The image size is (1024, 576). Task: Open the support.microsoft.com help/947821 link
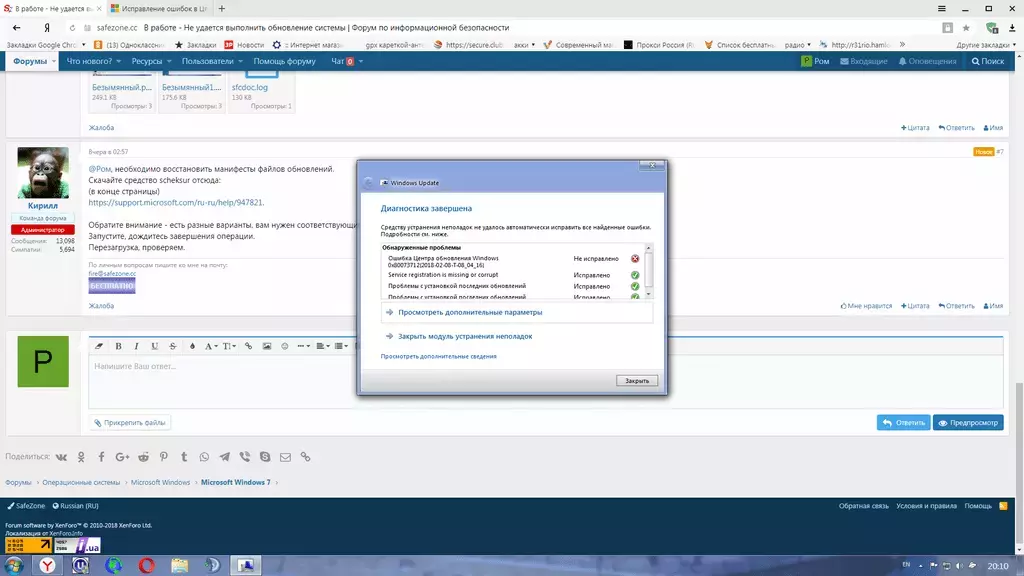click(x=176, y=202)
